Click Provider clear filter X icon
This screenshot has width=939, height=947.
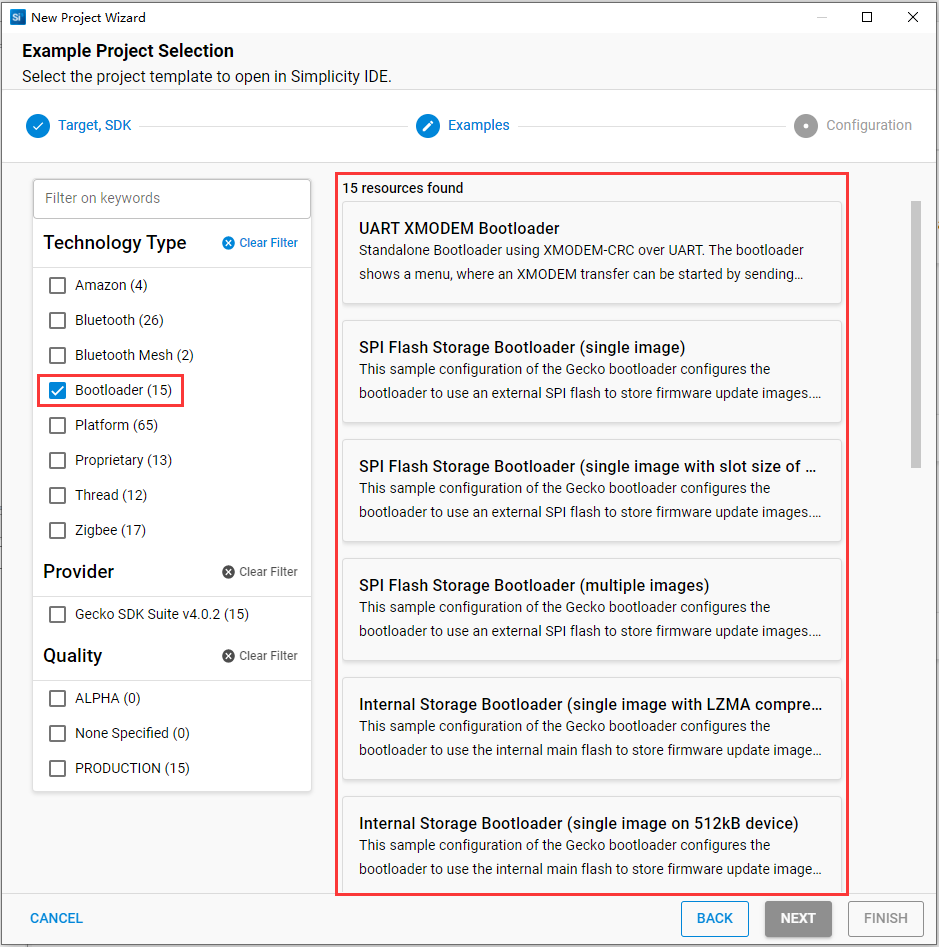pyautogui.click(x=228, y=572)
